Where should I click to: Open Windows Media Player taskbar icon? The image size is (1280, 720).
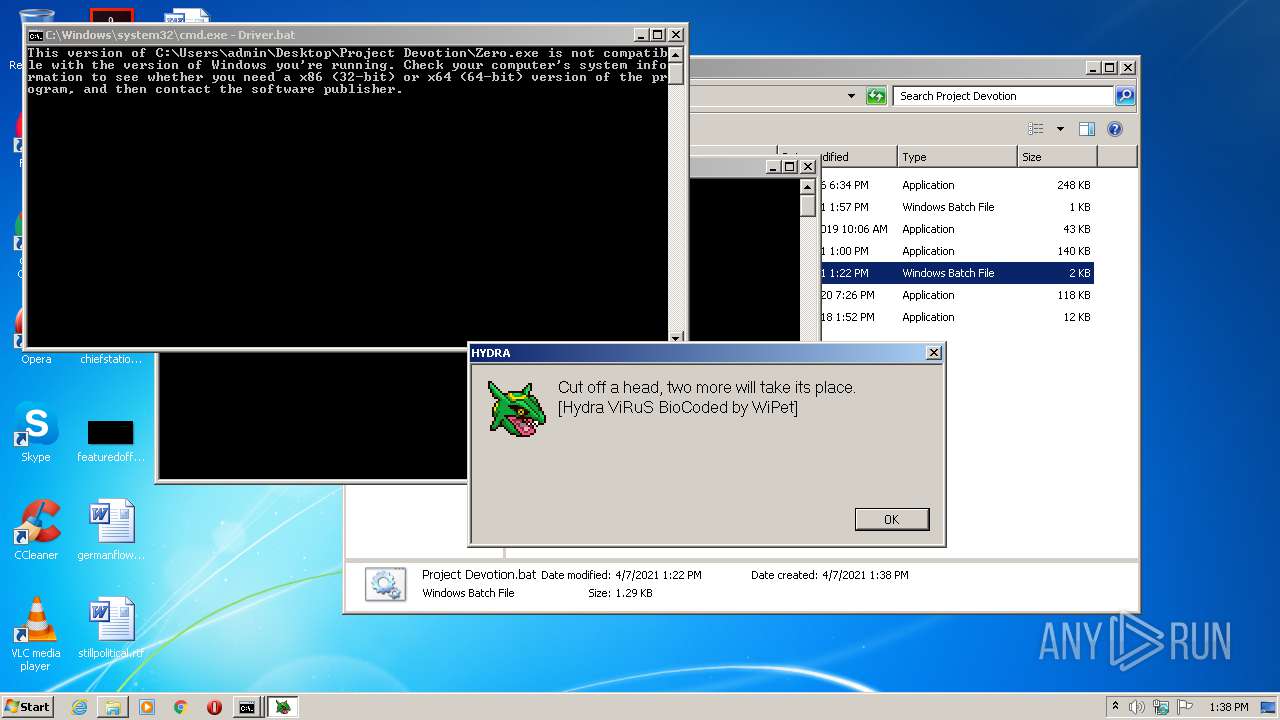(147, 707)
